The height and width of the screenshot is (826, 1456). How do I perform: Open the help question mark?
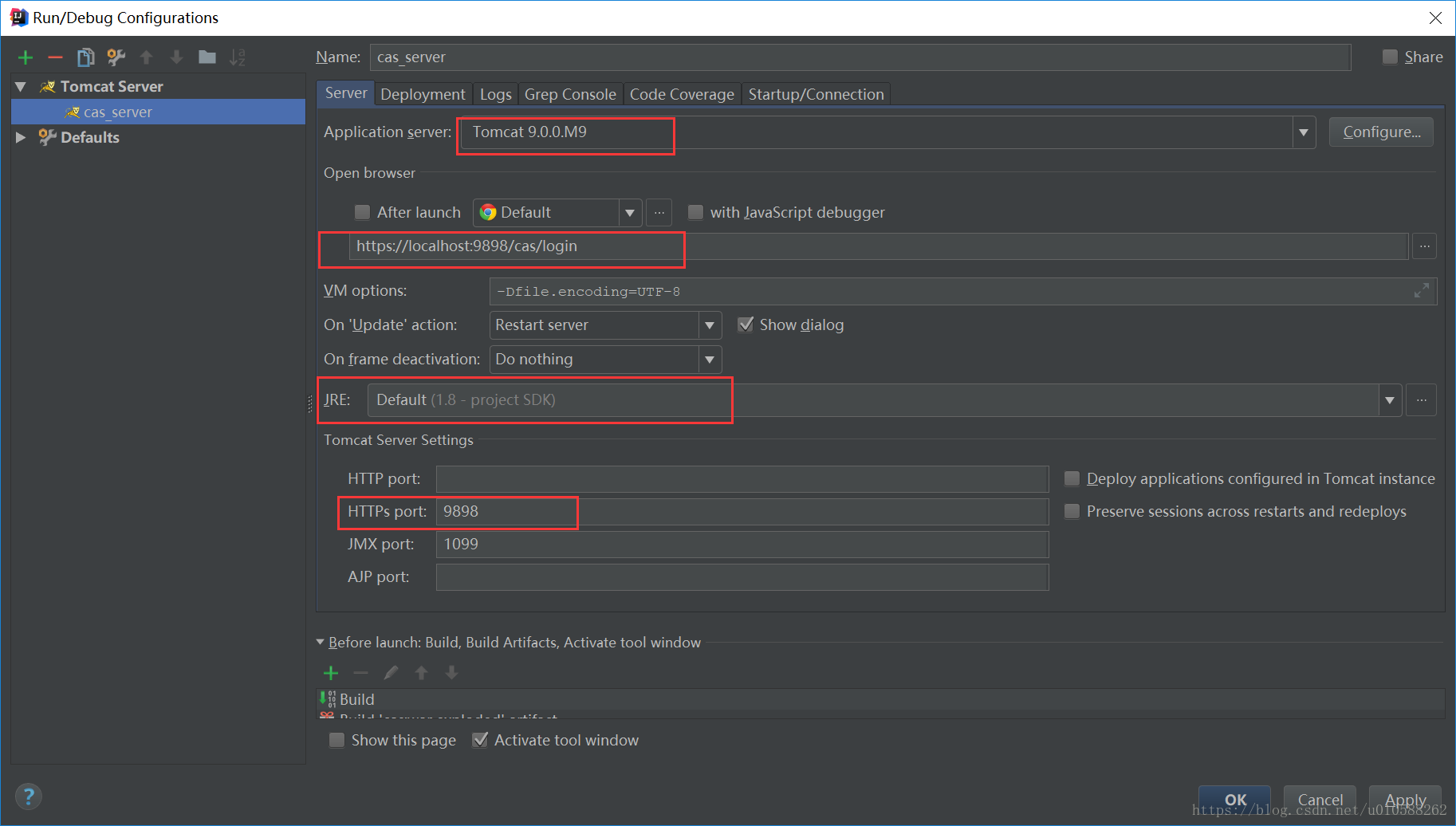[x=29, y=796]
